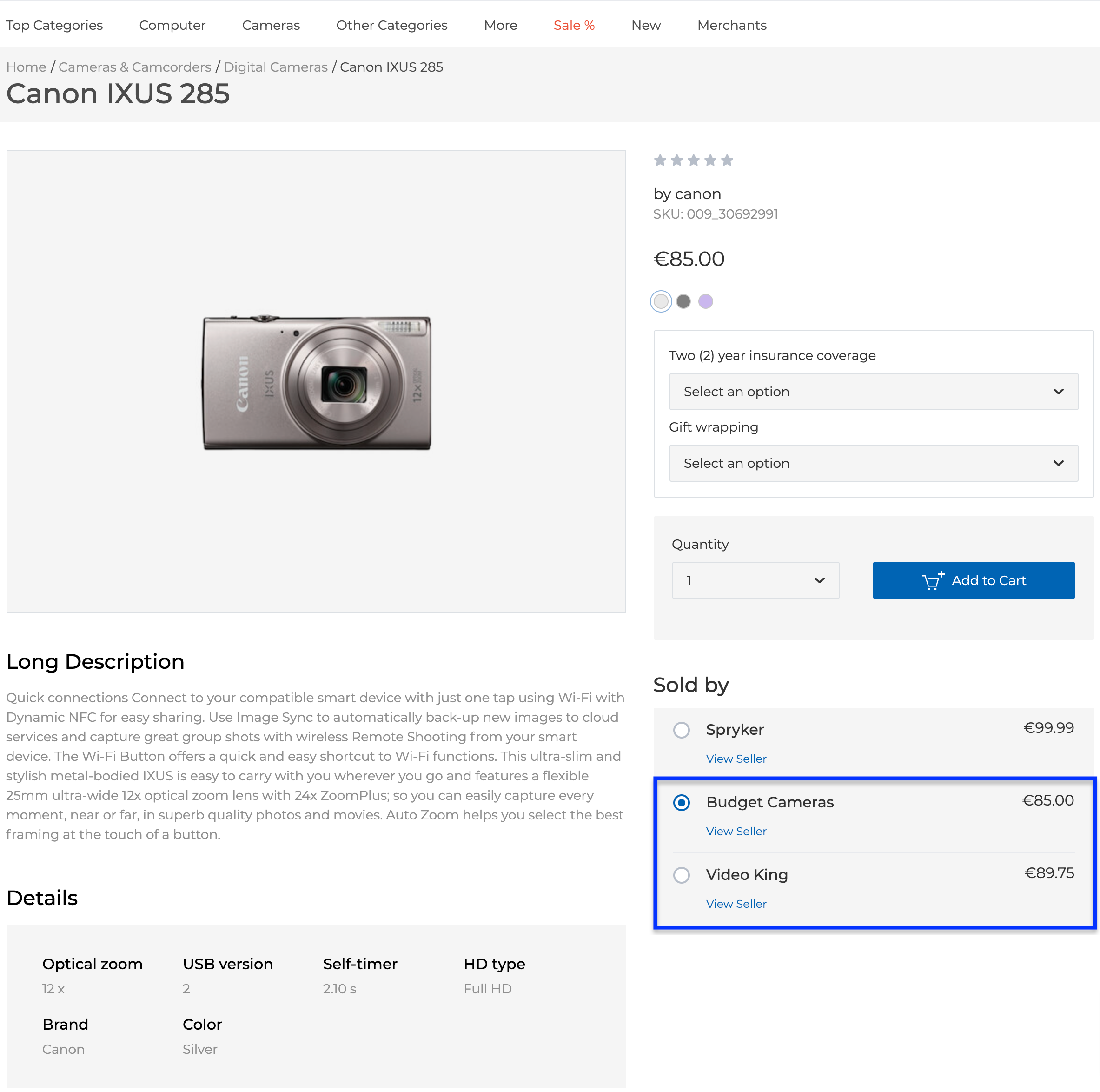Open the Quantity dropdown

[x=755, y=580]
